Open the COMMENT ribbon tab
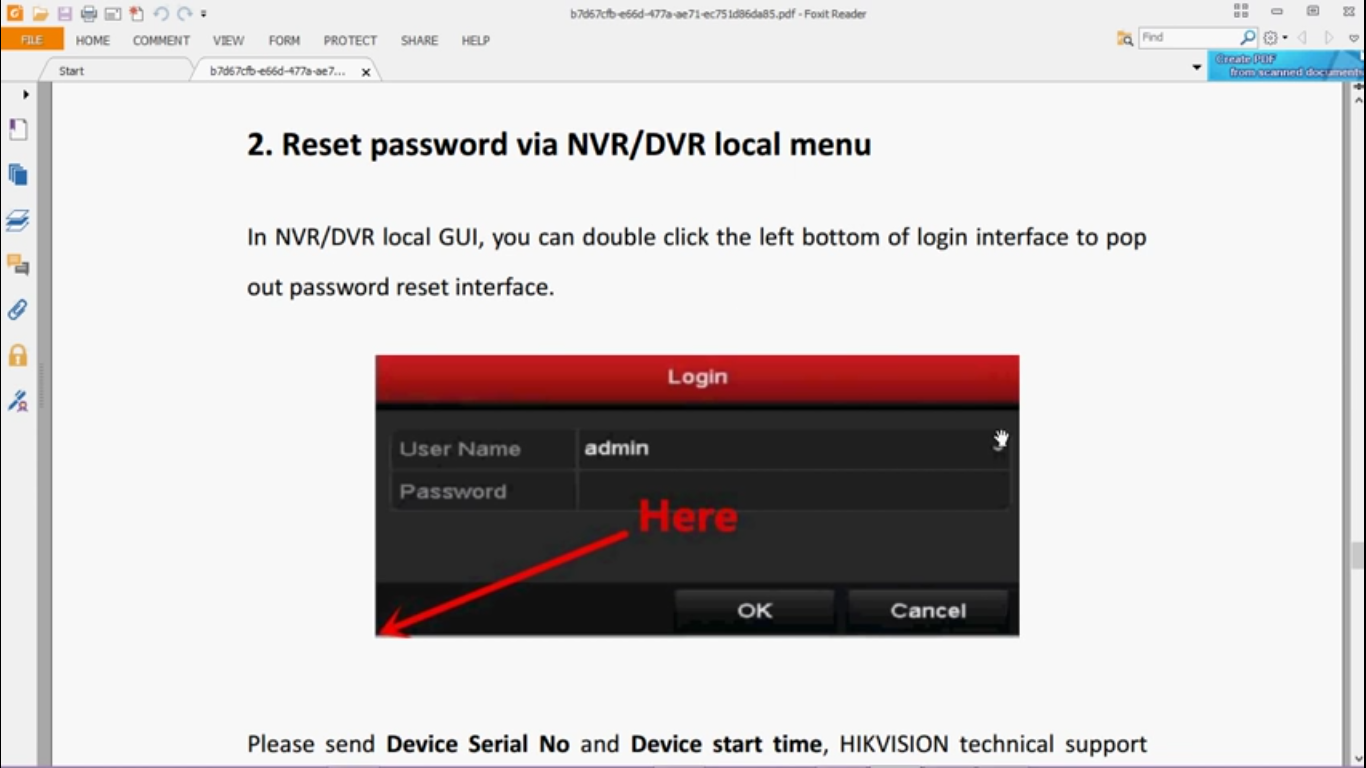Screen dimensions: 1366x768 (161, 41)
